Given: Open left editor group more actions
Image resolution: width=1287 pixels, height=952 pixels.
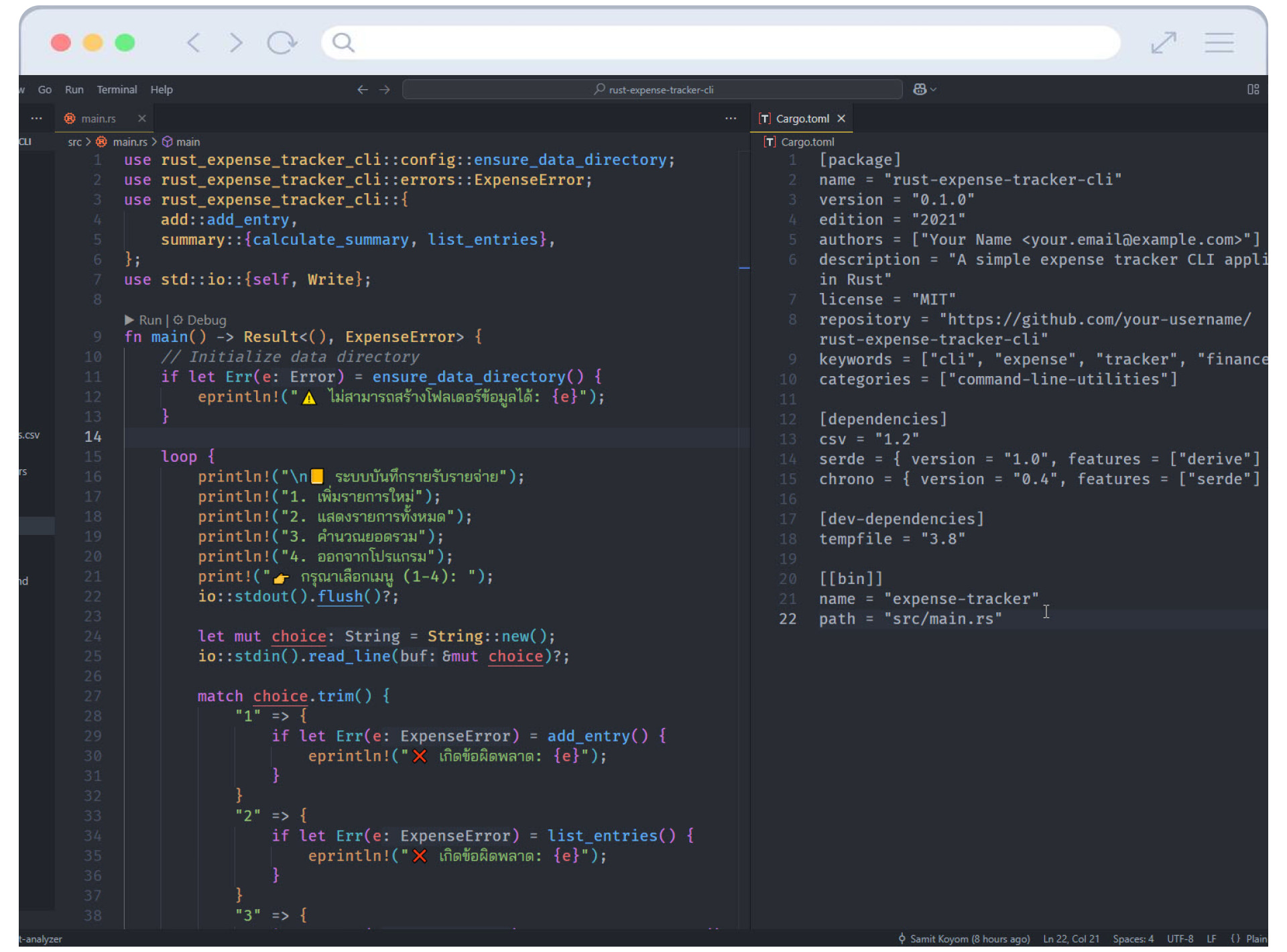Looking at the screenshot, I should [731, 119].
